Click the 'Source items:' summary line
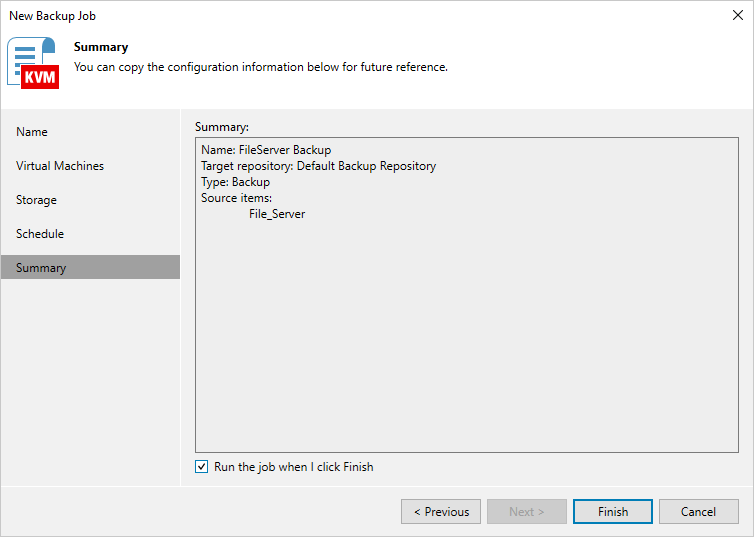This screenshot has height=537, width=754. click(236, 198)
